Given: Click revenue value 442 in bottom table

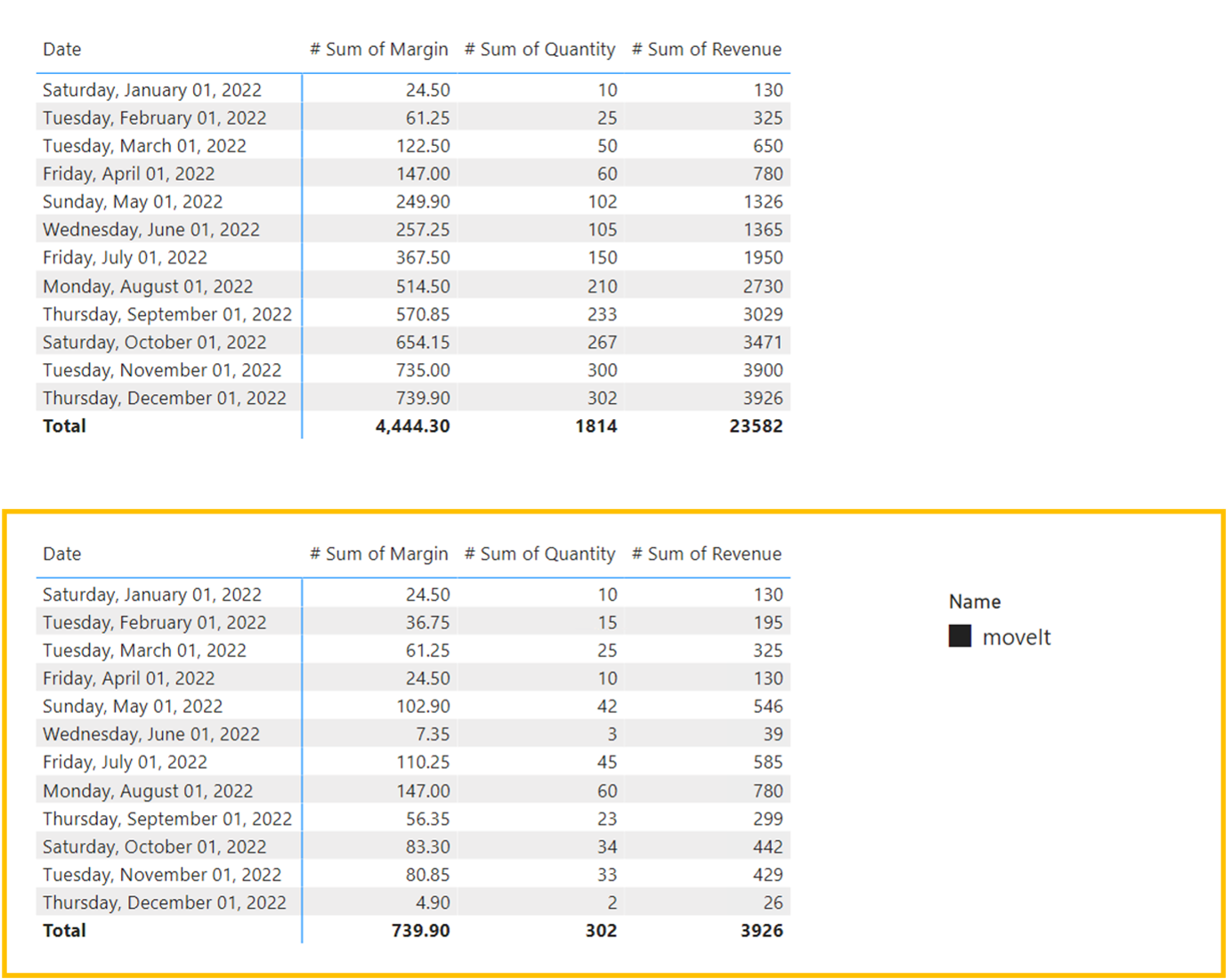Looking at the screenshot, I should tap(768, 846).
